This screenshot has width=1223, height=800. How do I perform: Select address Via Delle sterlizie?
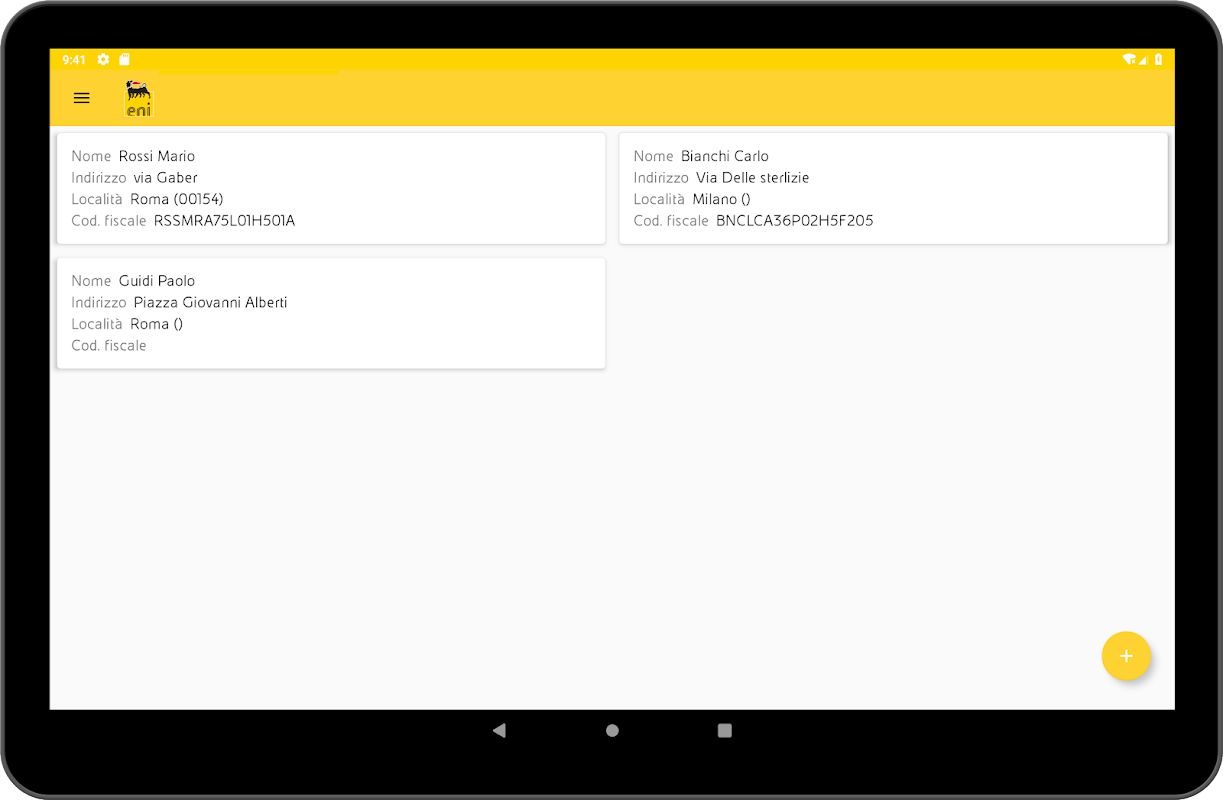(753, 178)
